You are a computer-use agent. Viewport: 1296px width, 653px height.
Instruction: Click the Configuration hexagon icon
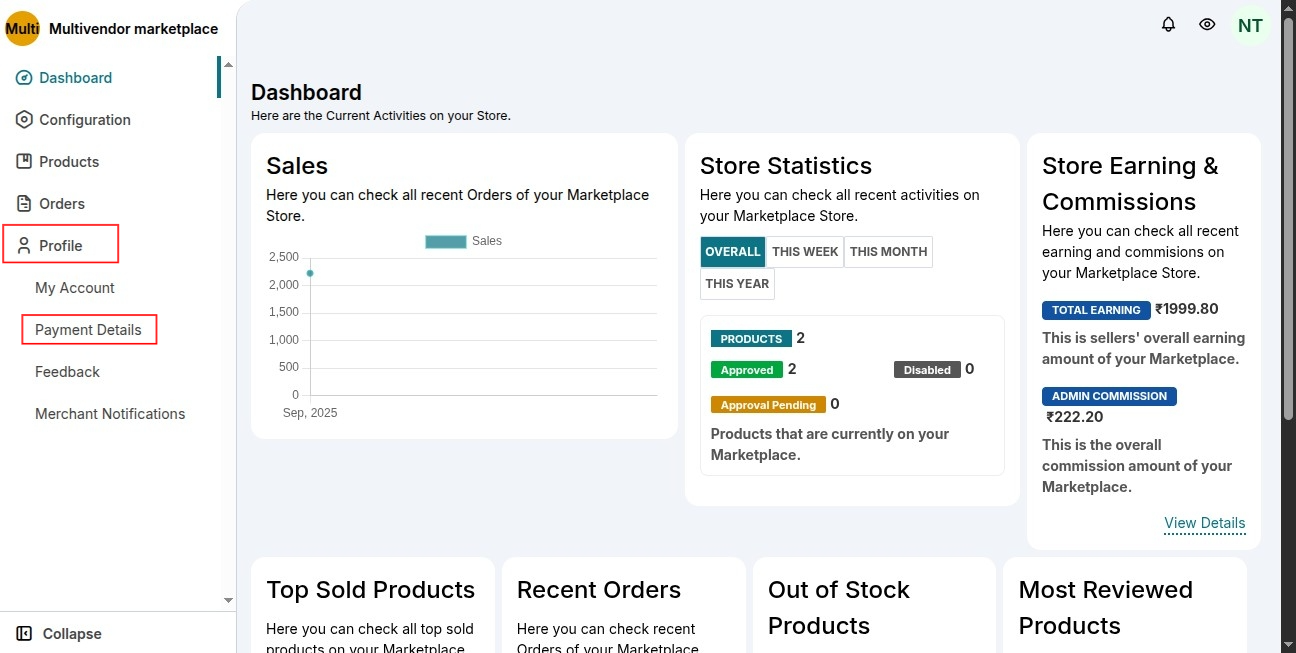coord(24,120)
